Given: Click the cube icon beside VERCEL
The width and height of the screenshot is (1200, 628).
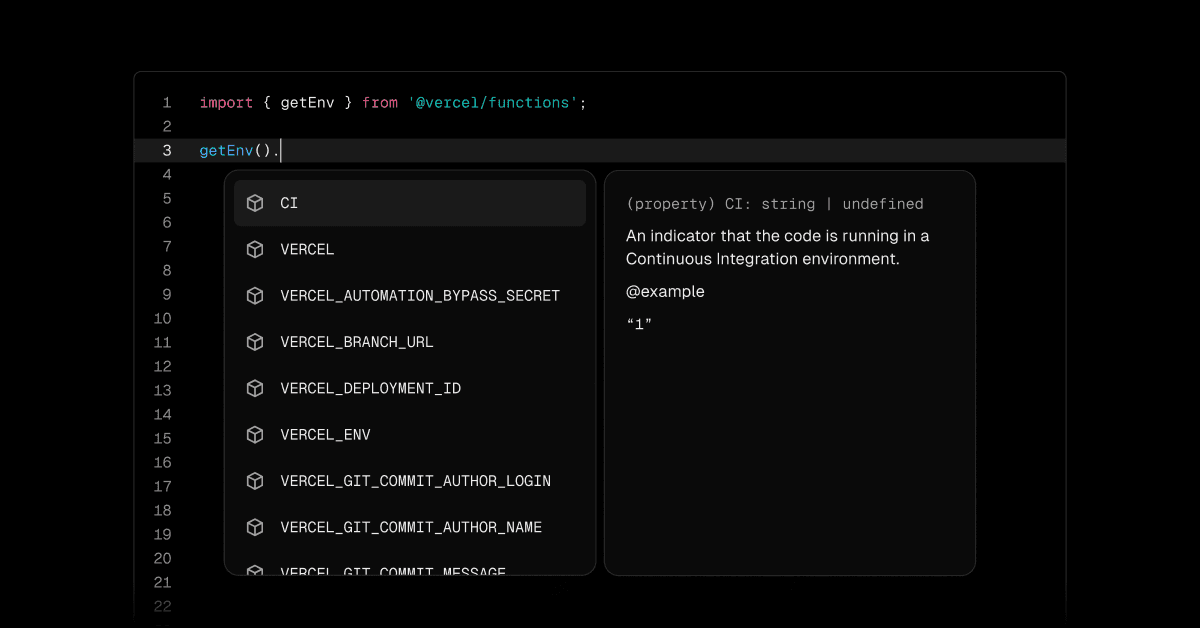Looking at the screenshot, I should [x=255, y=250].
